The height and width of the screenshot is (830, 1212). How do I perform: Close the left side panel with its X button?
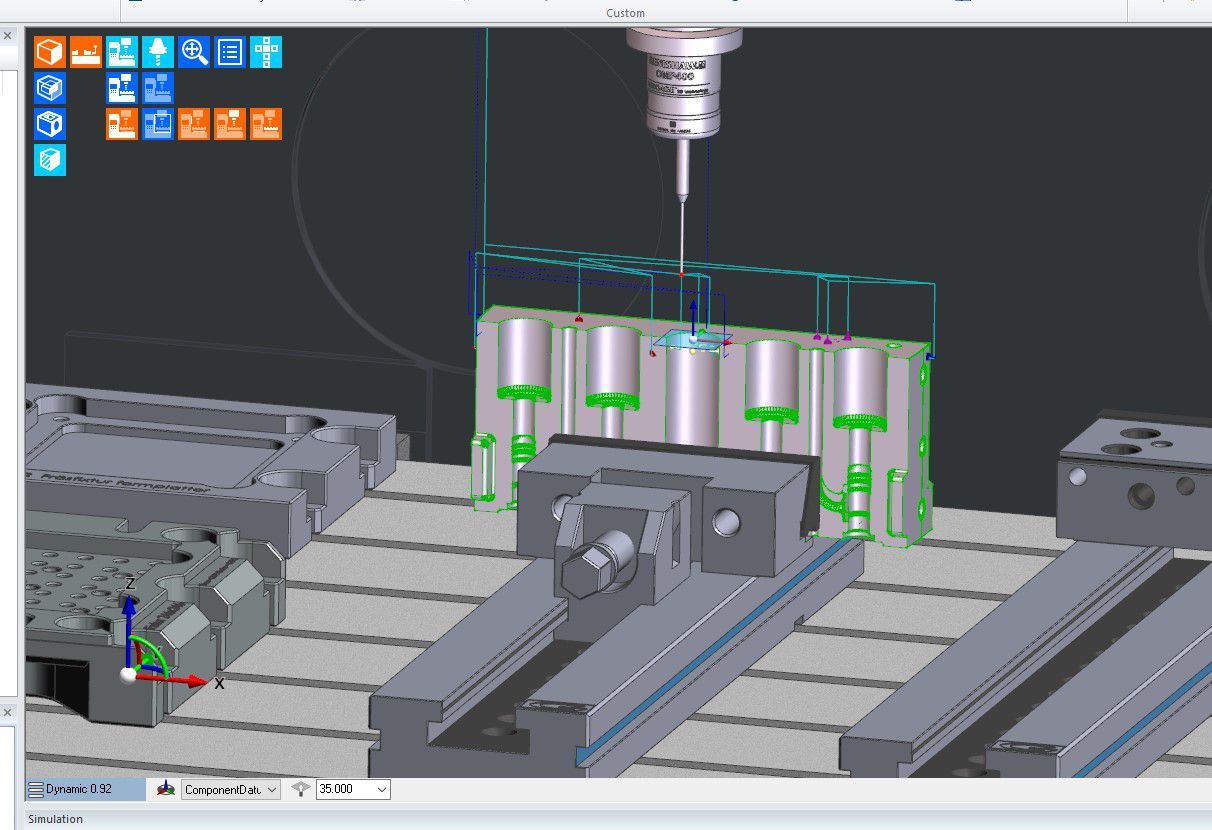[x=8, y=34]
